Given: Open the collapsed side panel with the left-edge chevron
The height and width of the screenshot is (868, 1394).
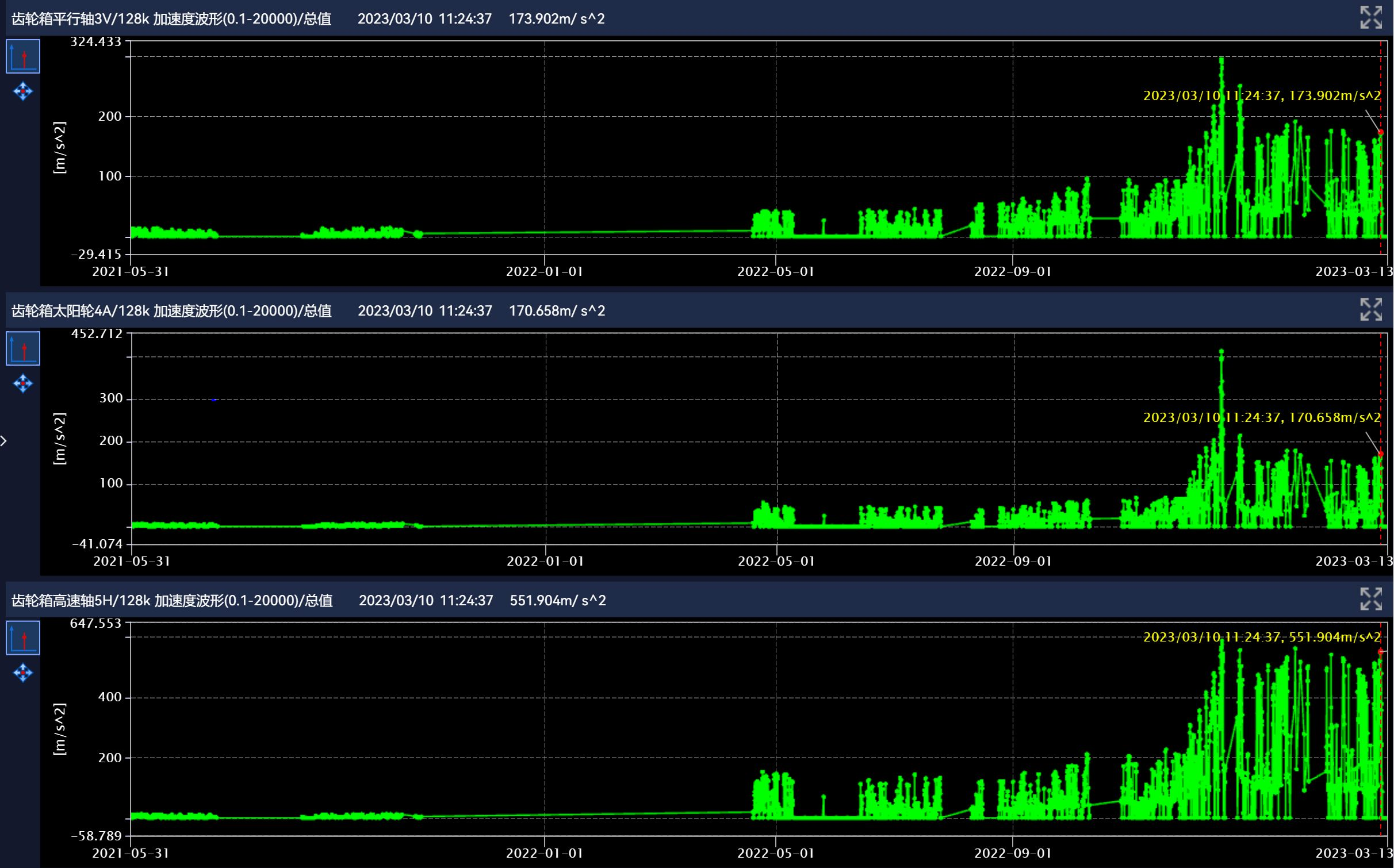Looking at the screenshot, I should [x=3, y=441].
